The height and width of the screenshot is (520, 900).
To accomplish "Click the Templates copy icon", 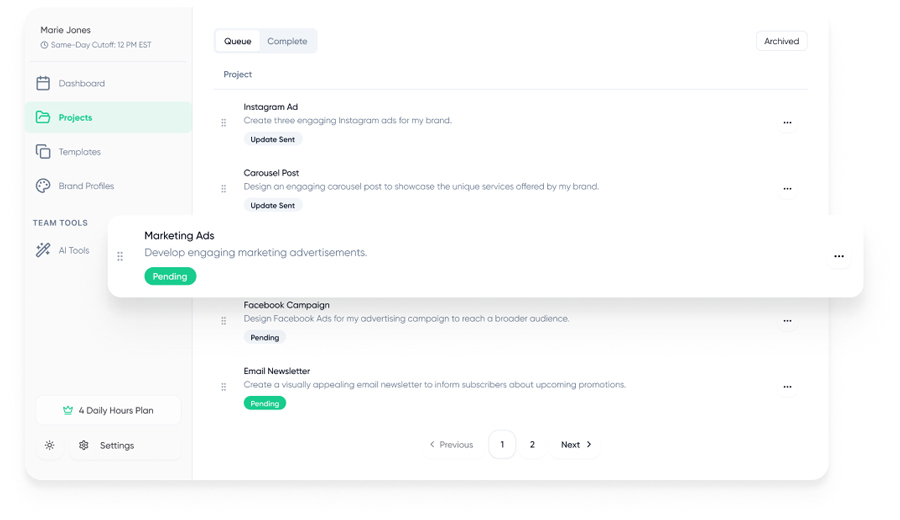I will coord(43,152).
